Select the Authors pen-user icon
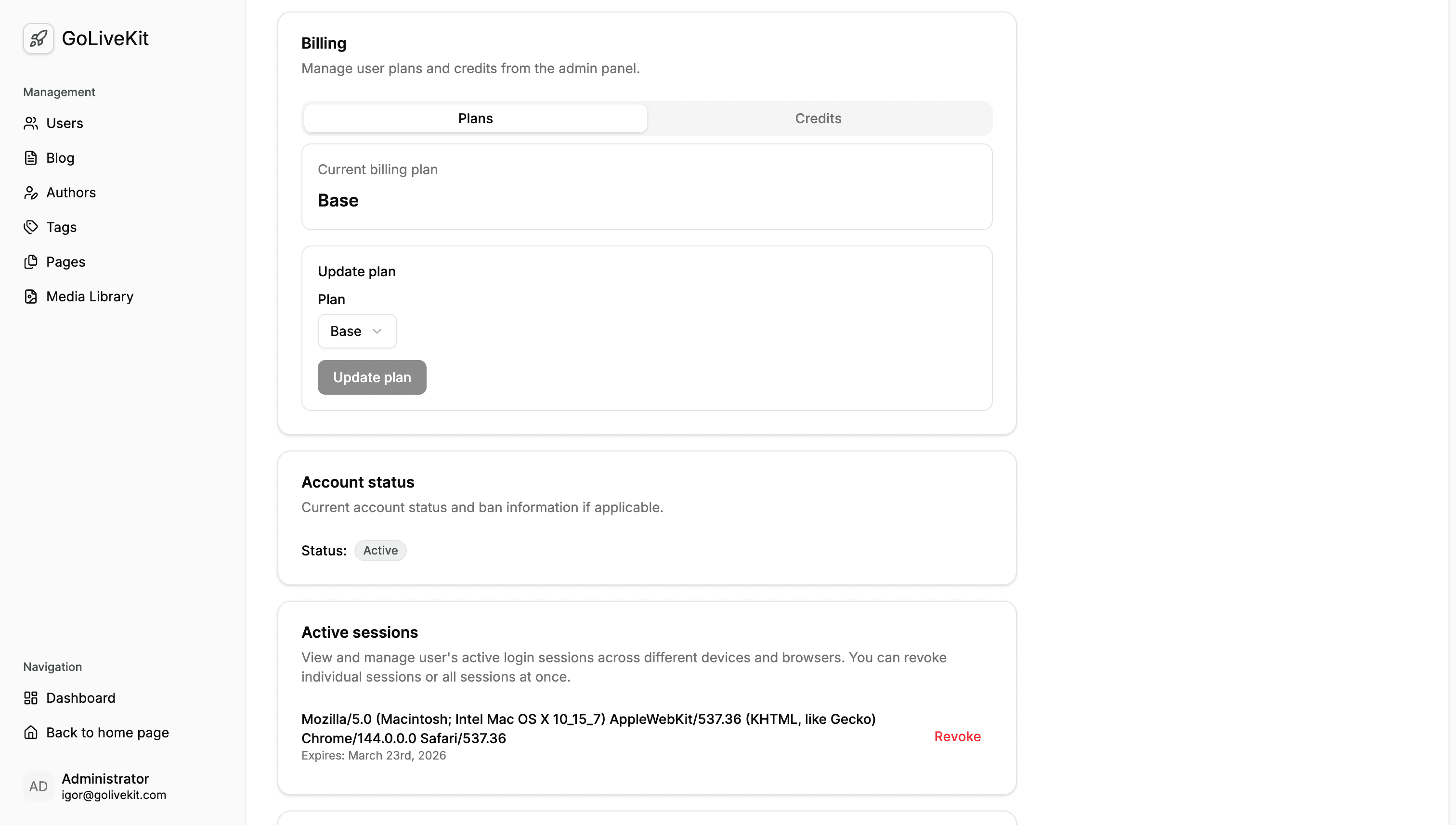The width and height of the screenshot is (1456, 825). pos(31,193)
